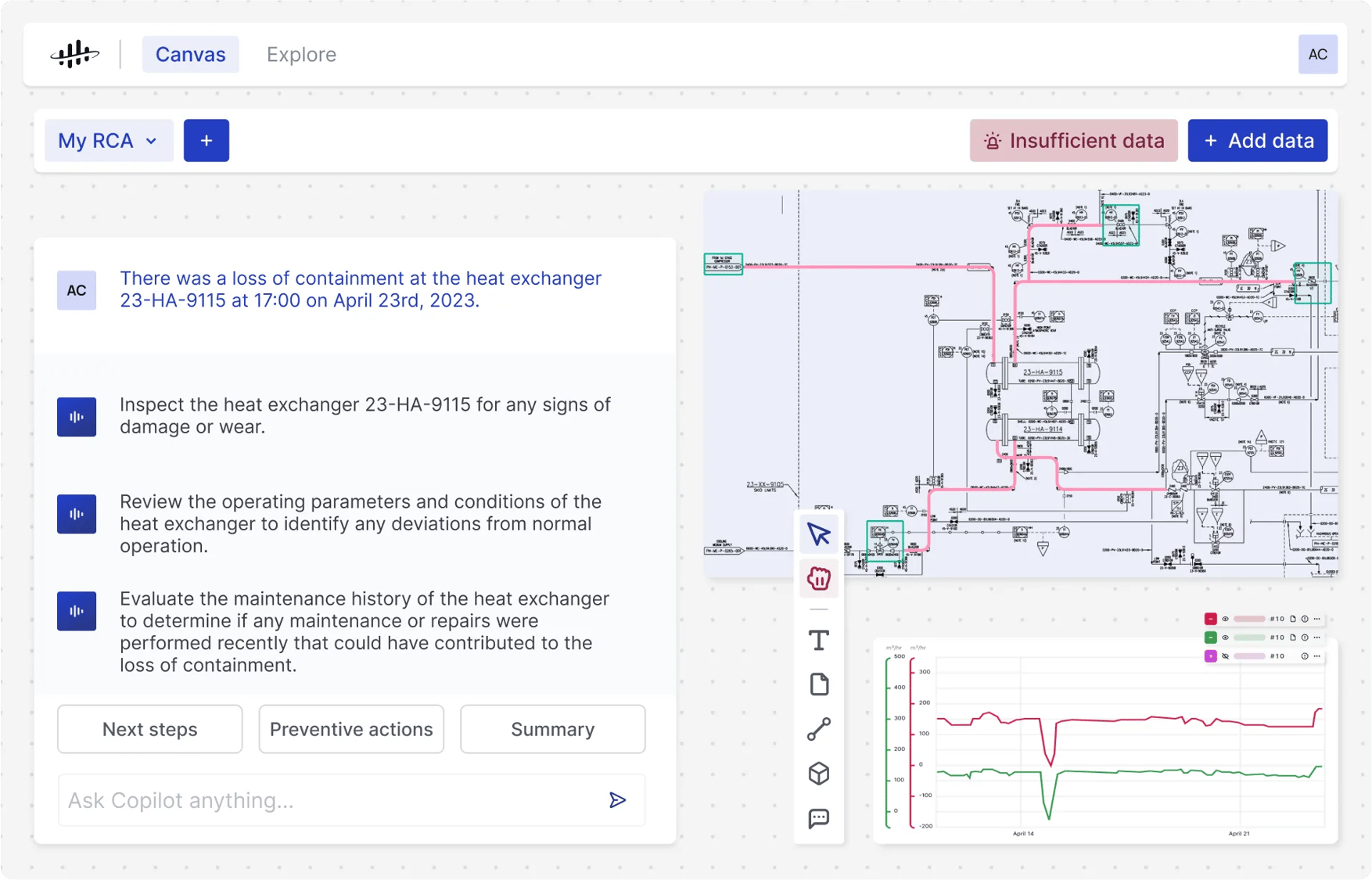Select the Text tool
This screenshot has width=1372, height=880.
pyautogui.click(x=819, y=641)
